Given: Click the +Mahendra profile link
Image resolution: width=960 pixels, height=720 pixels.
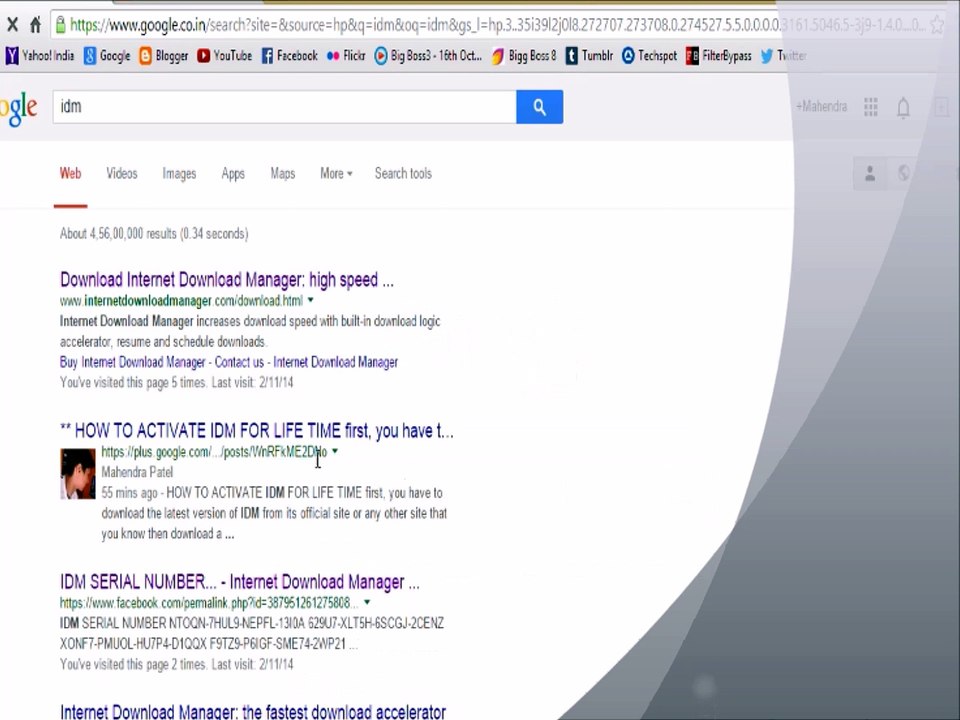Looking at the screenshot, I should click(x=822, y=107).
